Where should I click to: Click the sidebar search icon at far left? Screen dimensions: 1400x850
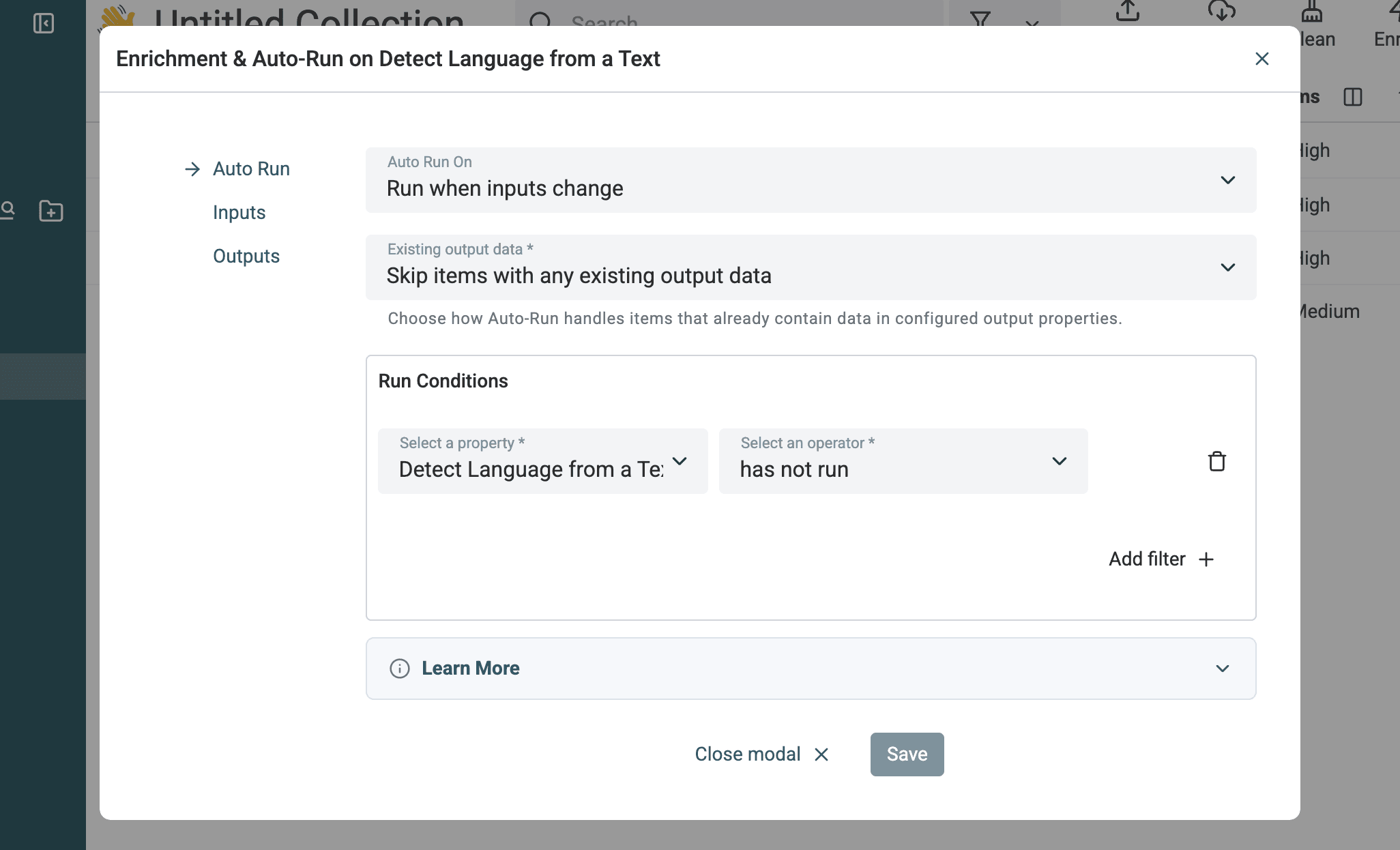point(8,210)
